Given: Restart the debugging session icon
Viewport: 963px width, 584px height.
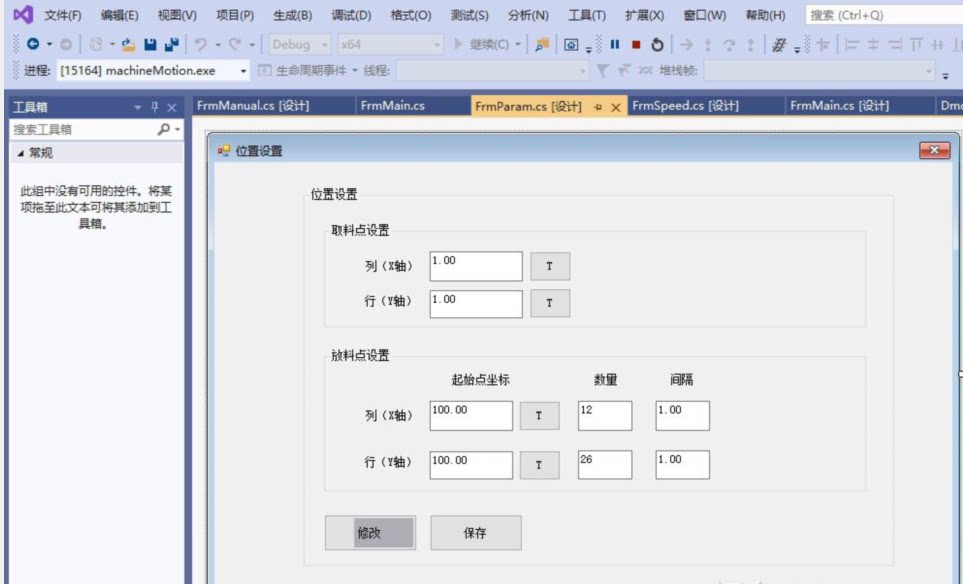Looking at the screenshot, I should tap(657, 45).
